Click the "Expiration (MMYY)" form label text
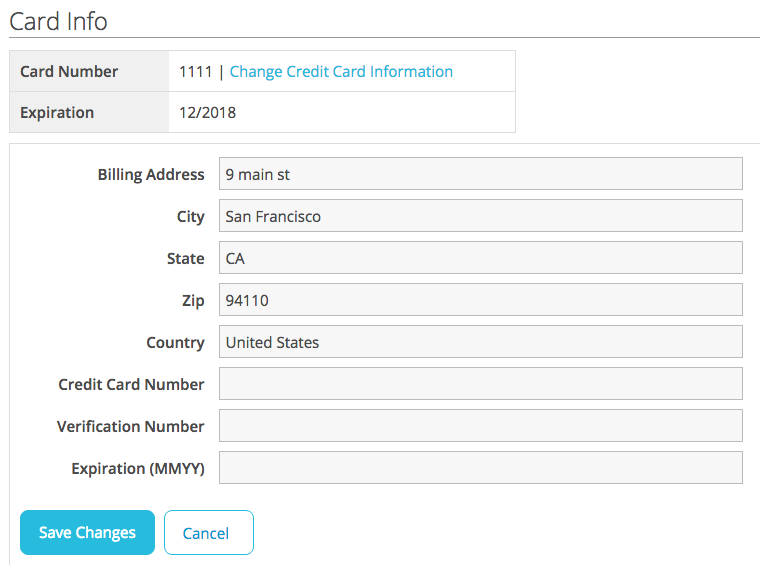 click(138, 469)
